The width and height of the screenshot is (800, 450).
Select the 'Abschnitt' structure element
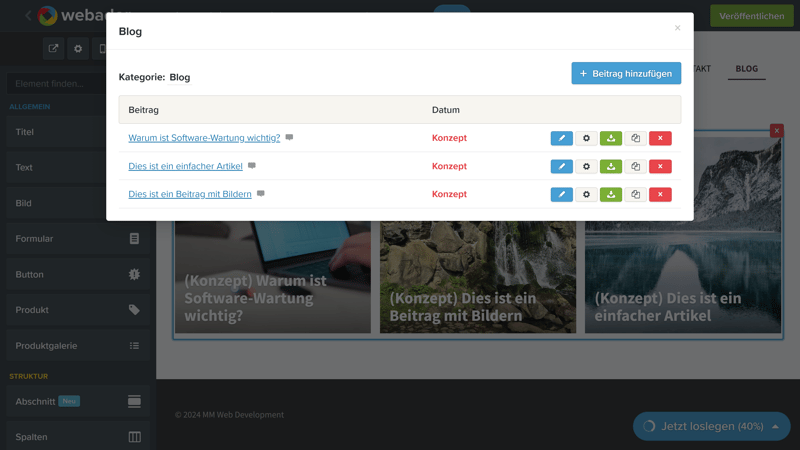78,402
